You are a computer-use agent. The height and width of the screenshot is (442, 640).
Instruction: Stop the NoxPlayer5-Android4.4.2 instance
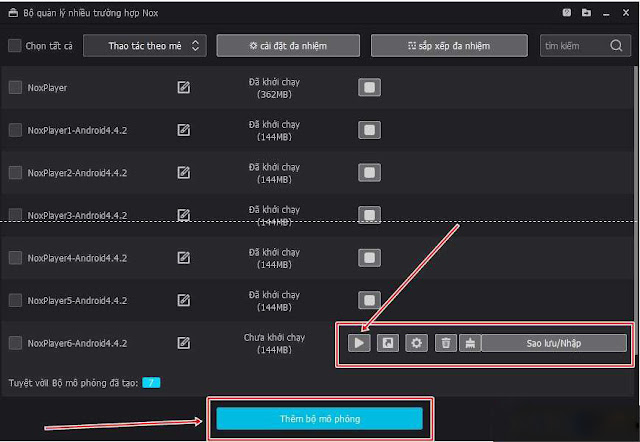(x=369, y=300)
